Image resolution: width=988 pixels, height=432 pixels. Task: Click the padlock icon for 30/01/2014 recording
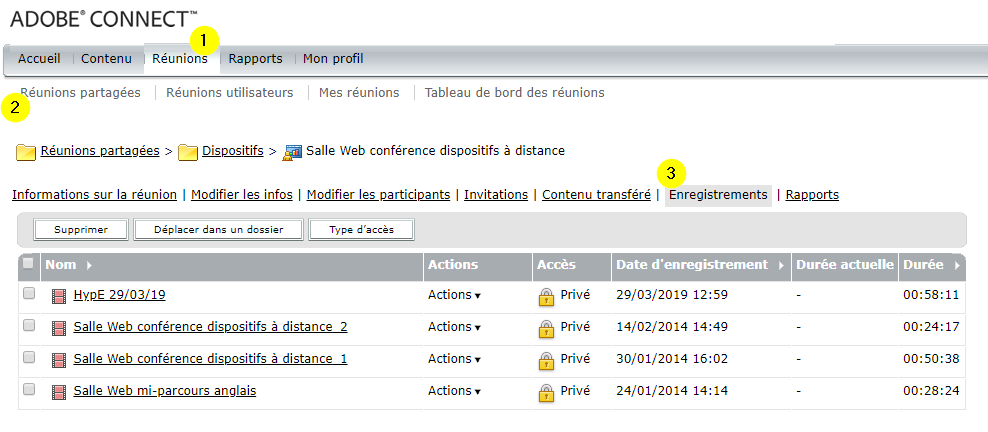(546, 360)
